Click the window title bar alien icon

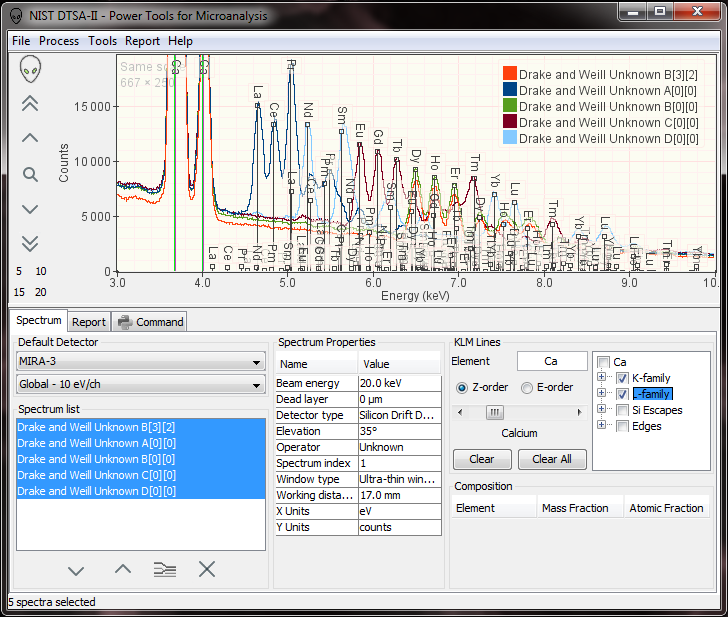point(16,16)
